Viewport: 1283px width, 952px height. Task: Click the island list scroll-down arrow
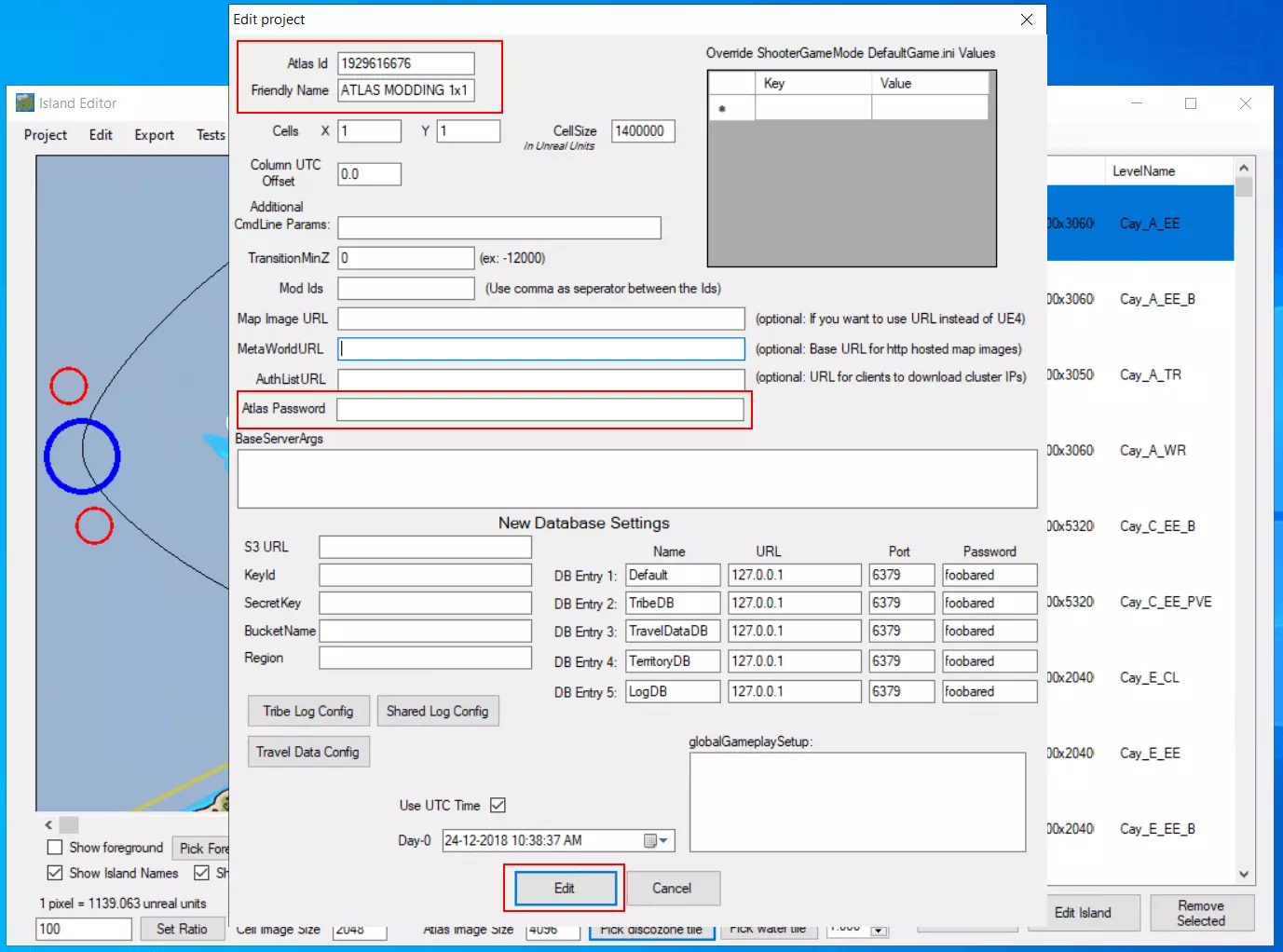pos(1244,874)
